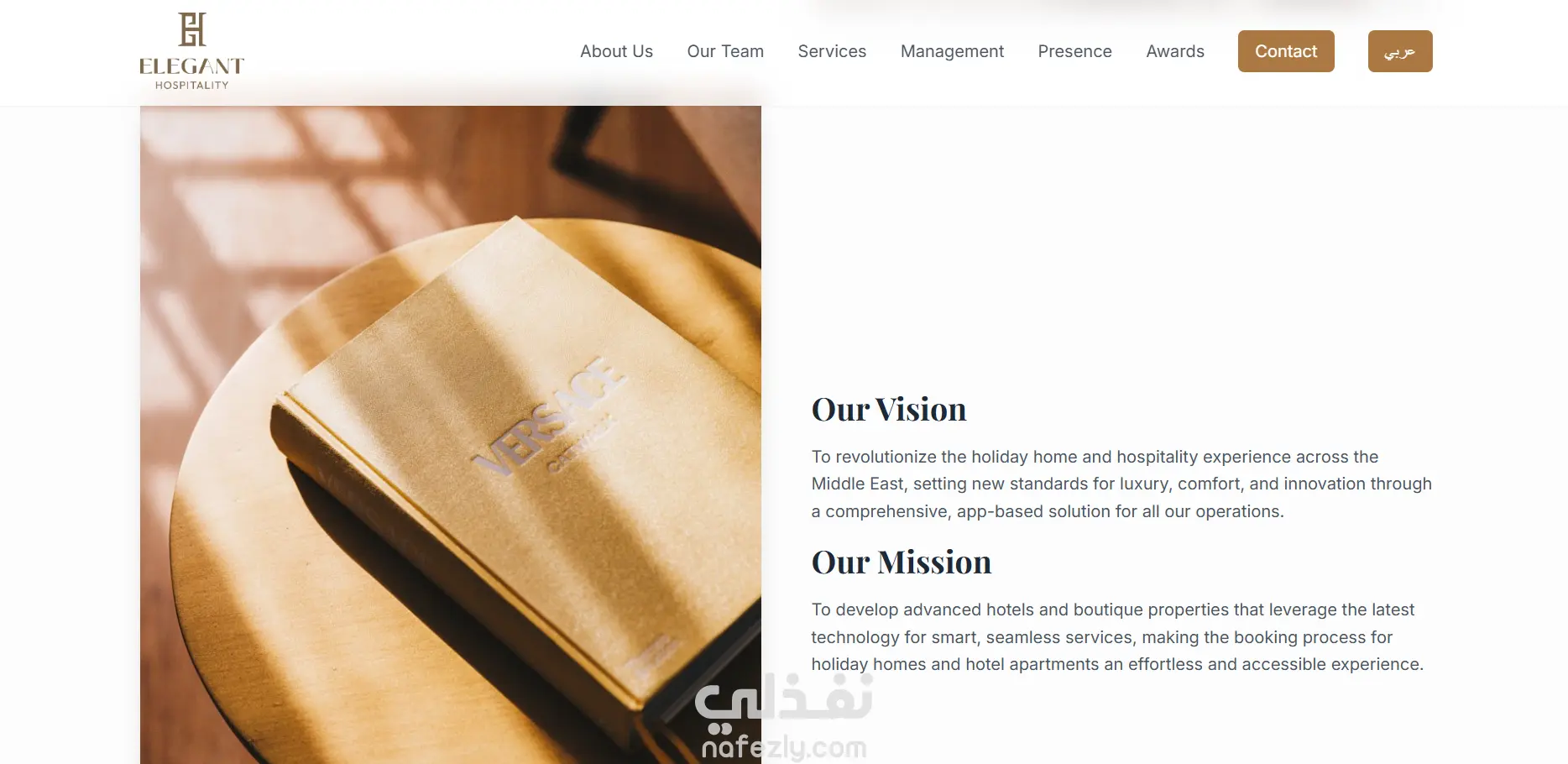Open the About Us navigation link
Viewport: 1568px width, 764px height.
pos(616,51)
